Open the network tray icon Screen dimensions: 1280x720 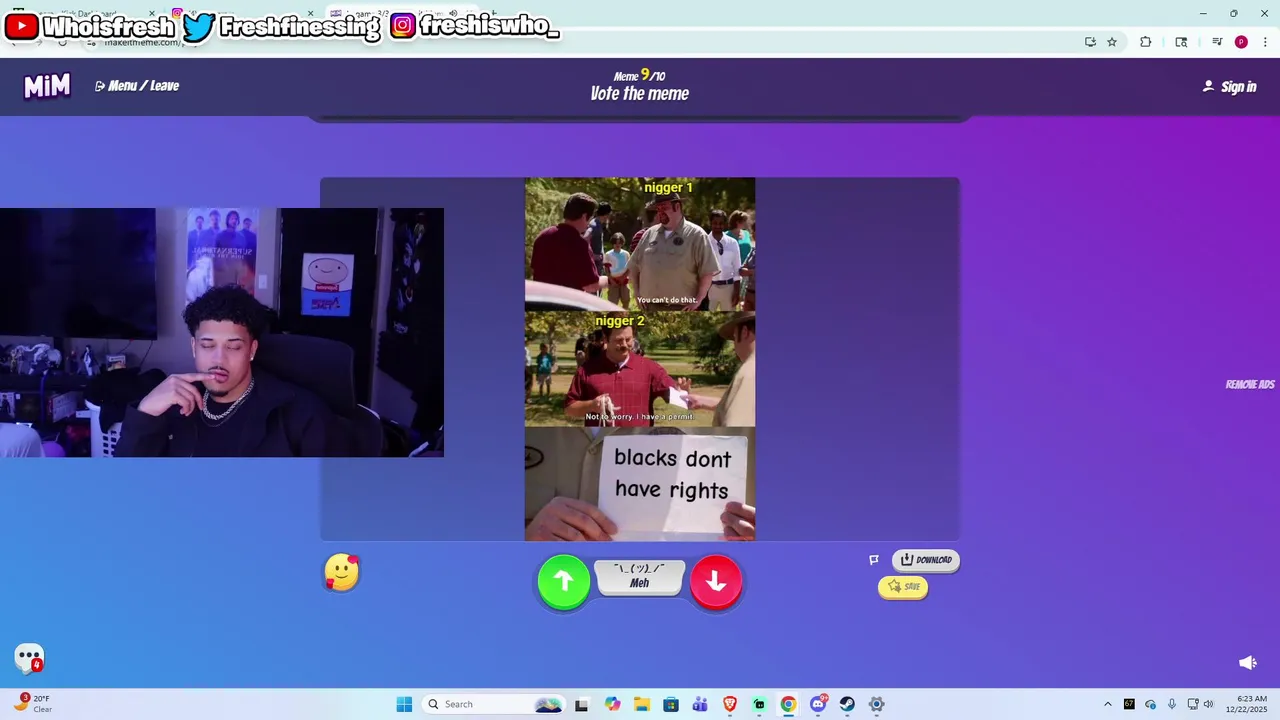(1193, 704)
